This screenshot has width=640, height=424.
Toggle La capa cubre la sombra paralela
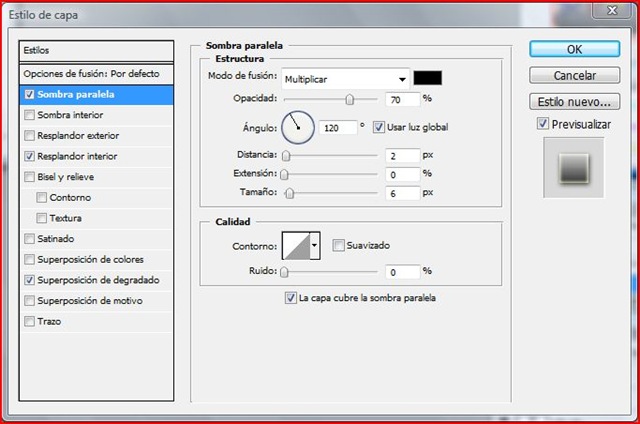pyautogui.click(x=291, y=298)
